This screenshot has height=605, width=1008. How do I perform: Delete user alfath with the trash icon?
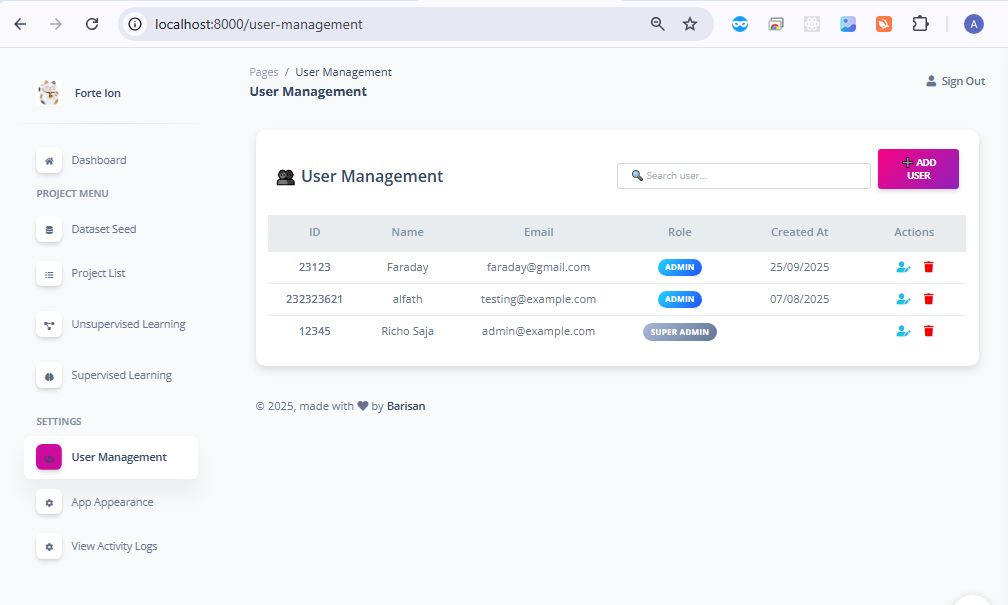coord(928,299)
